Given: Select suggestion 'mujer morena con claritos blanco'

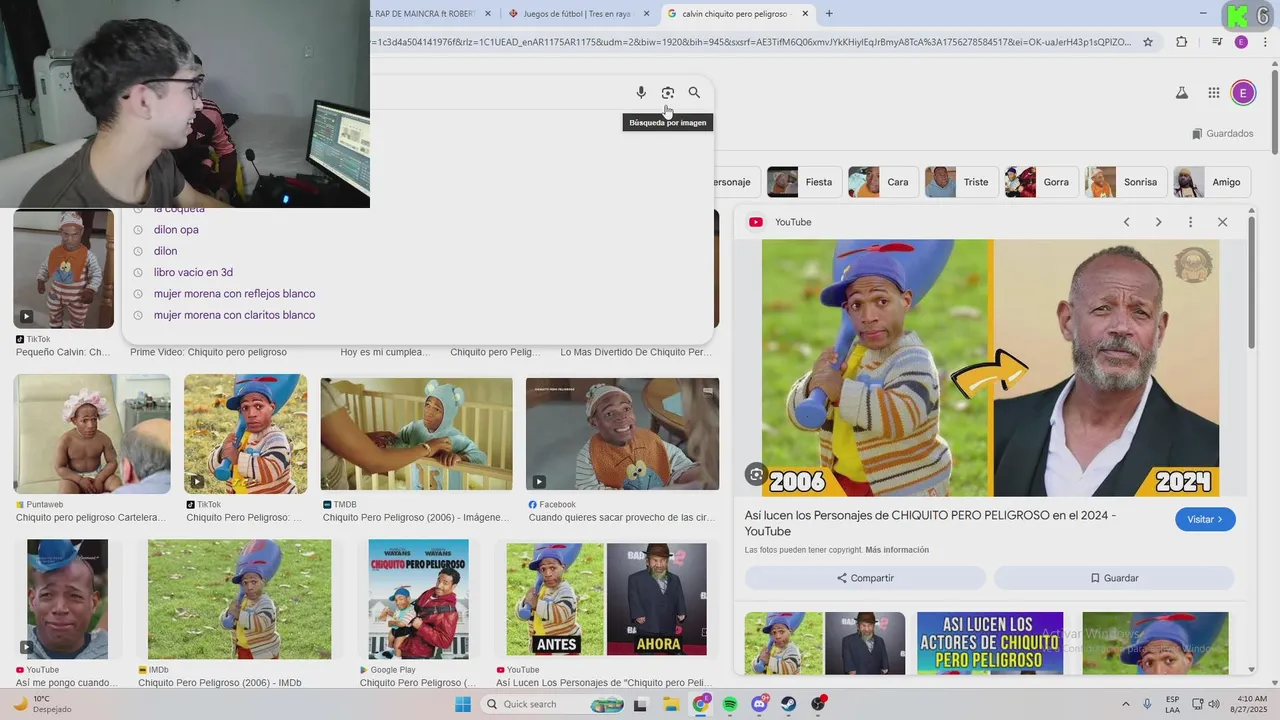Looking at the screenshot, I should click(234, 315).
